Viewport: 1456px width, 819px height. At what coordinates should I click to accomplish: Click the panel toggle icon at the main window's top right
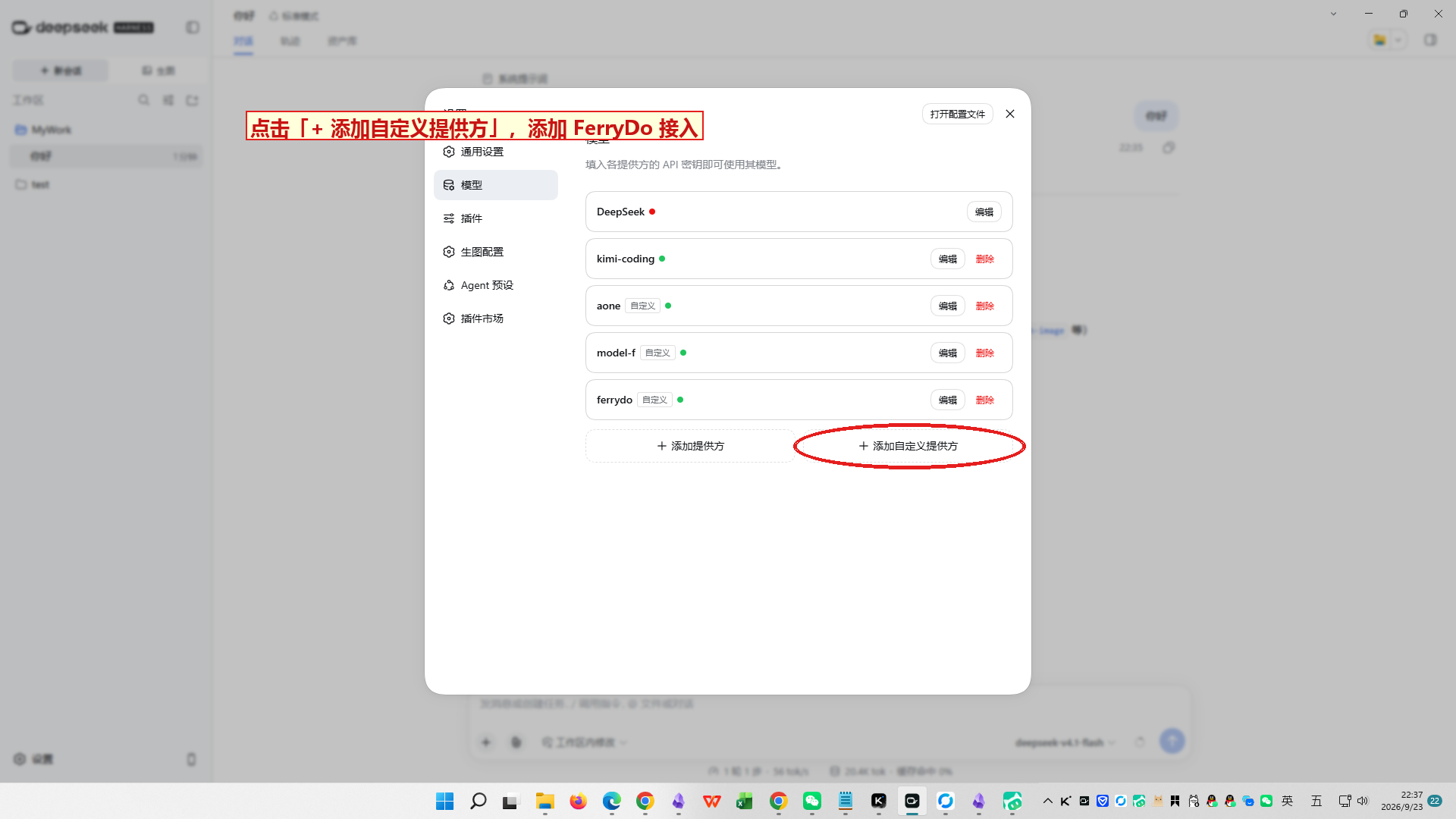pyautogui.click(x=1430, y=39)
